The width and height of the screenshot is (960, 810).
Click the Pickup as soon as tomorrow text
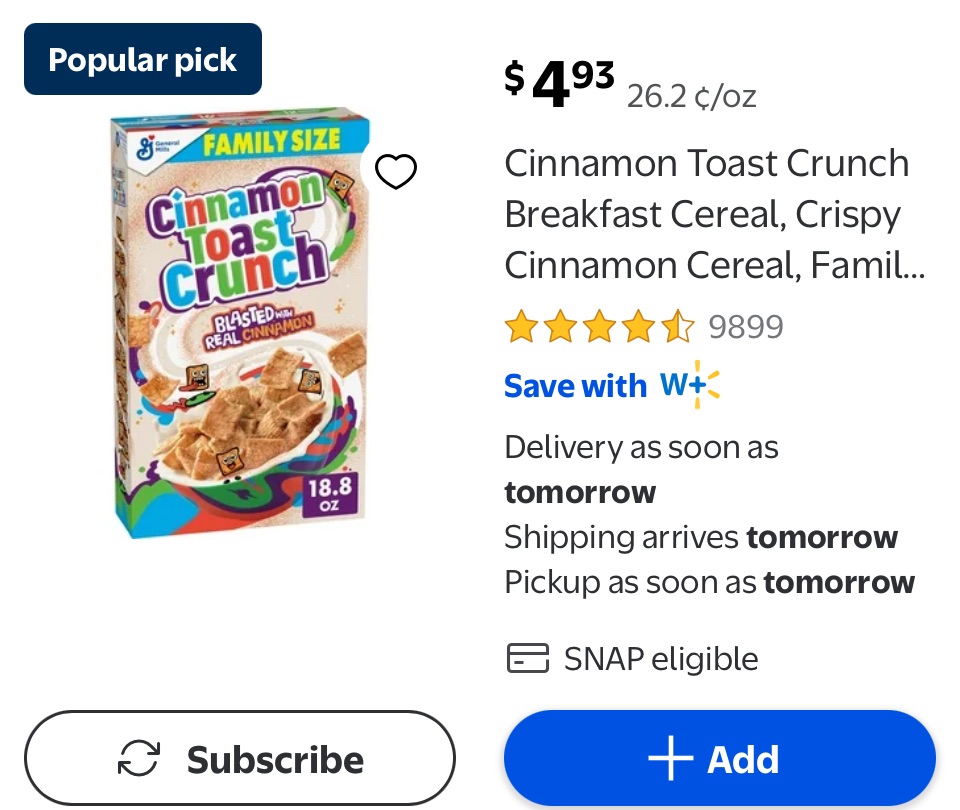click(x=709, y=582)
